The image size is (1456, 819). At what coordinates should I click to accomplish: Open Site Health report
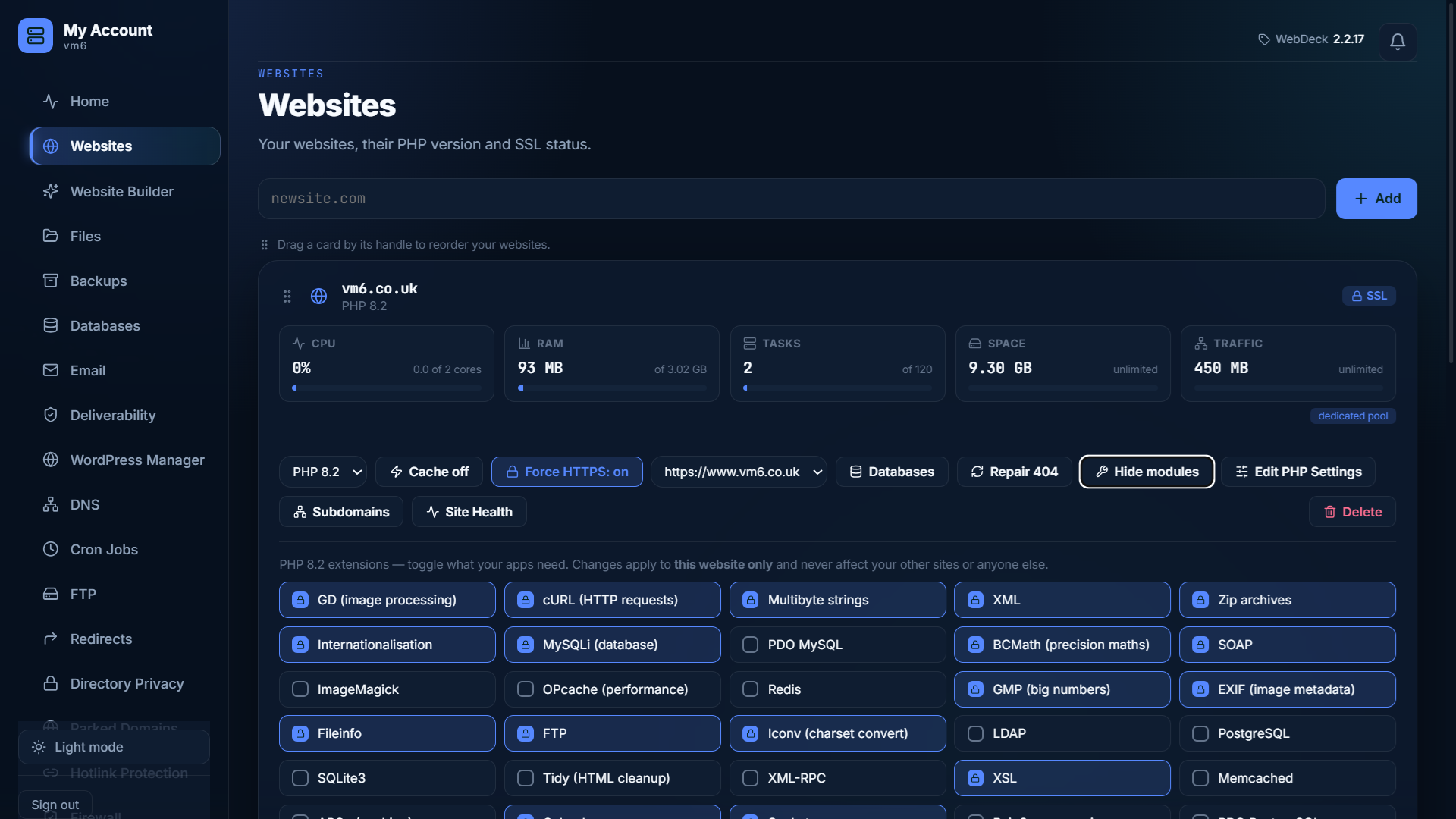point(469,512)
